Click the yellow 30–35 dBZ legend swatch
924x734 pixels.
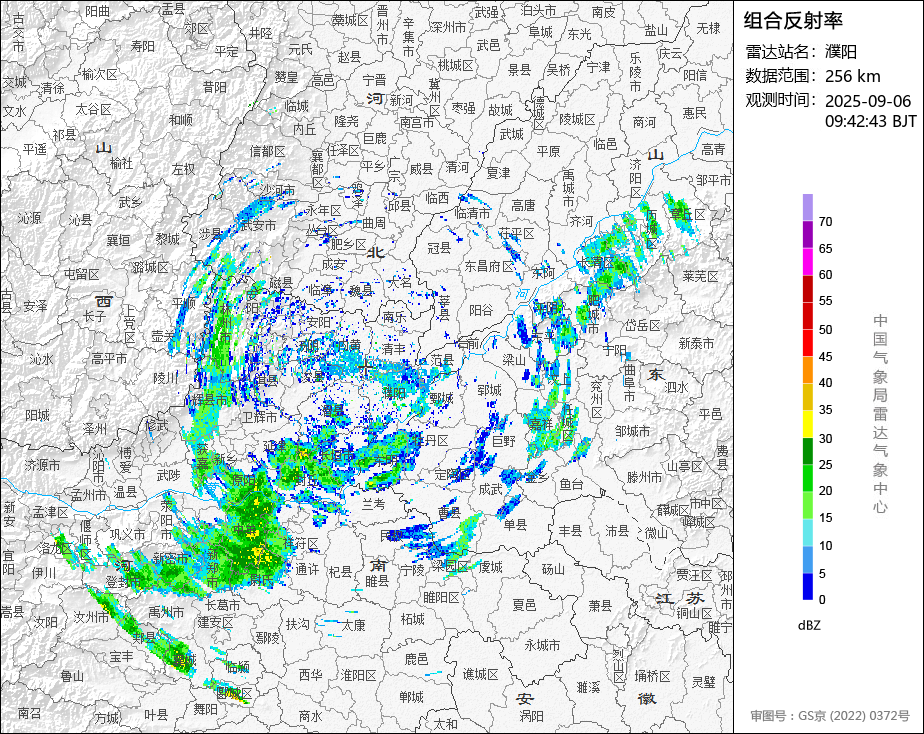tap(808, 424)
